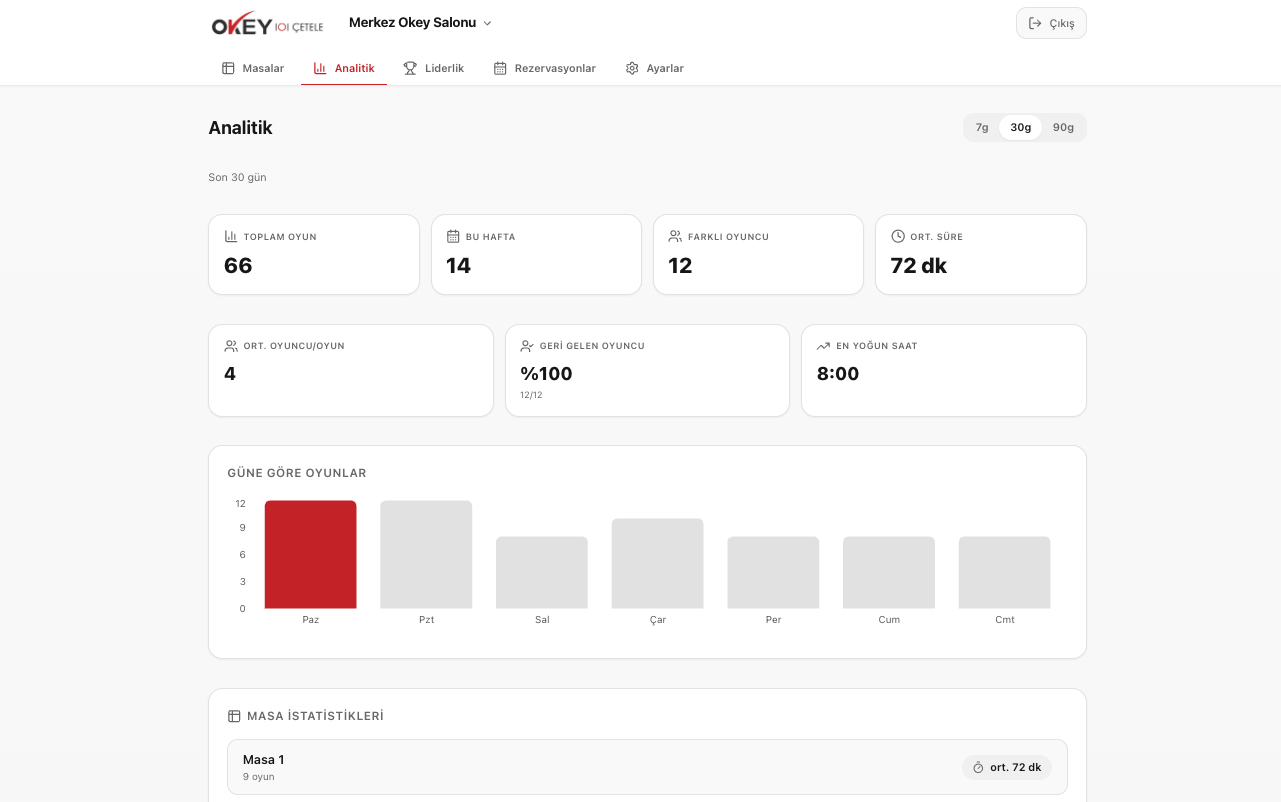The height and width of the screenshot is (802, 1281).
Task: Click the OKEY 101 Çetele logo
Action: point(267,25)
